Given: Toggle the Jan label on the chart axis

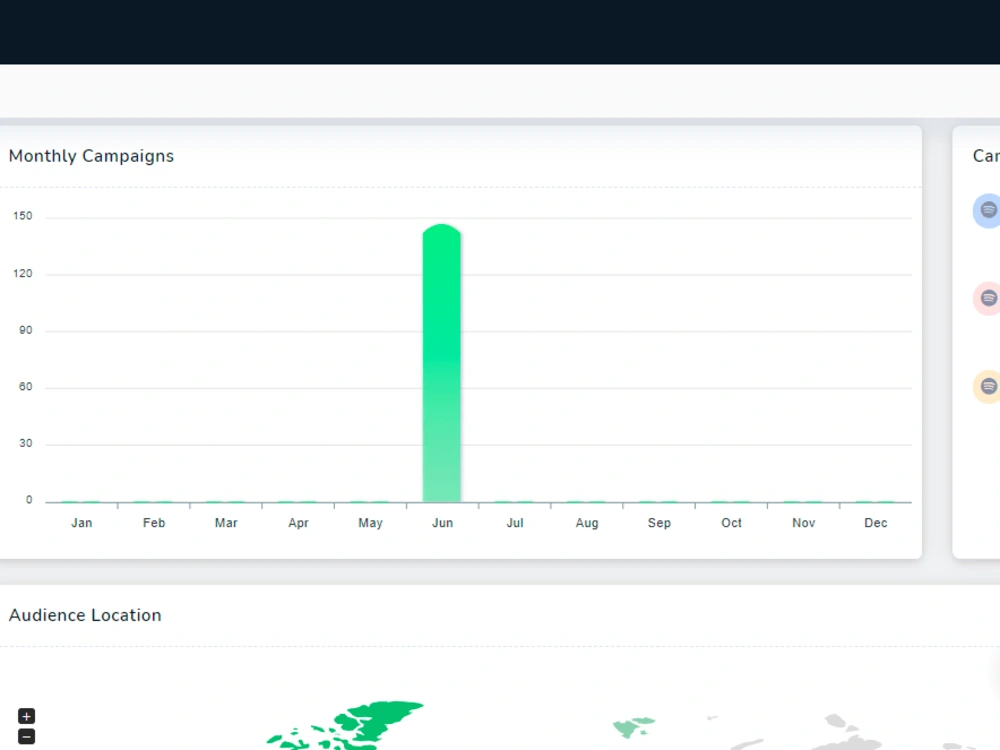Looking at the screenshot, I should (81, 522).
